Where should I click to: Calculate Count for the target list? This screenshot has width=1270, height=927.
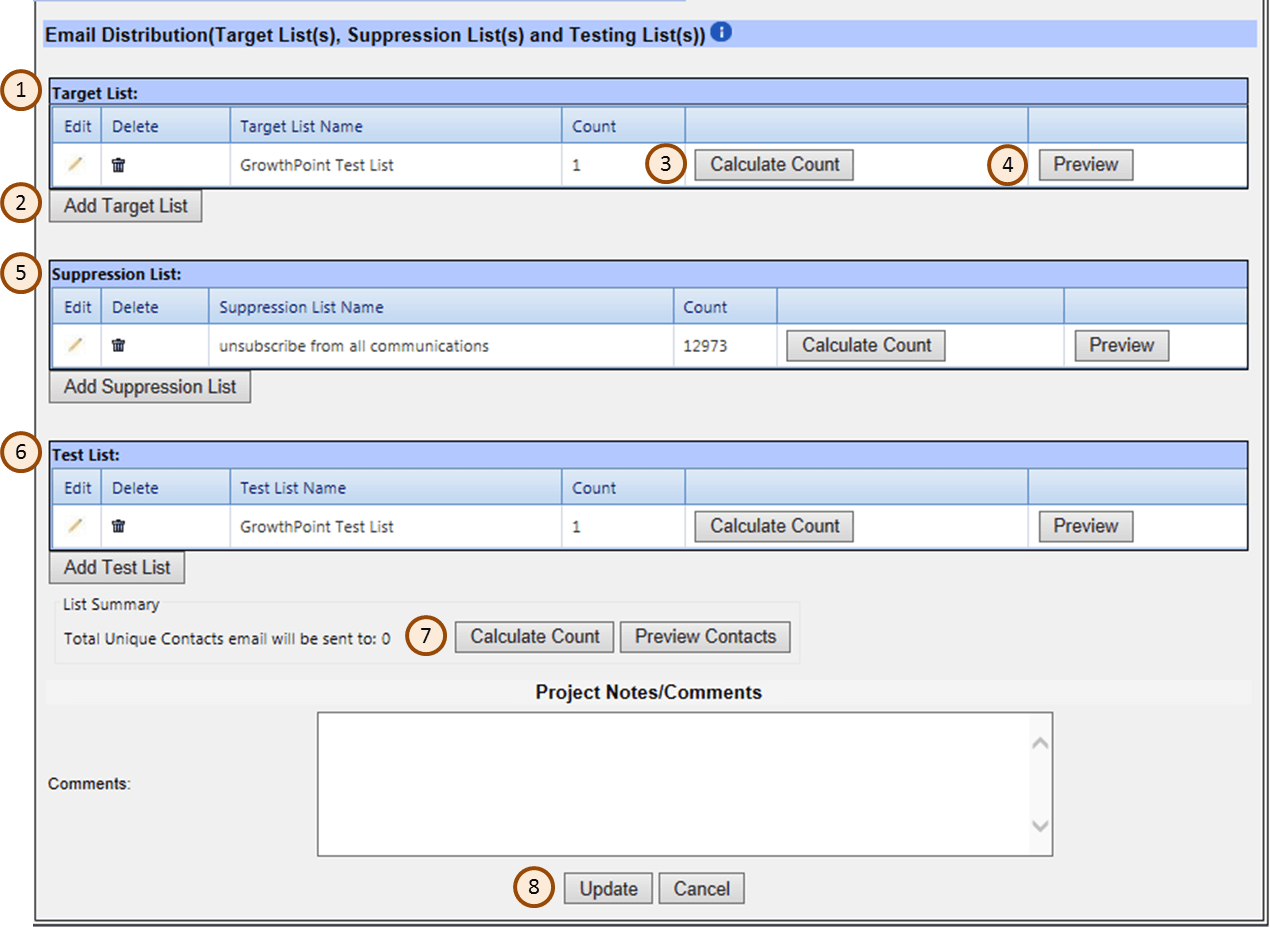tap(773, 164)
